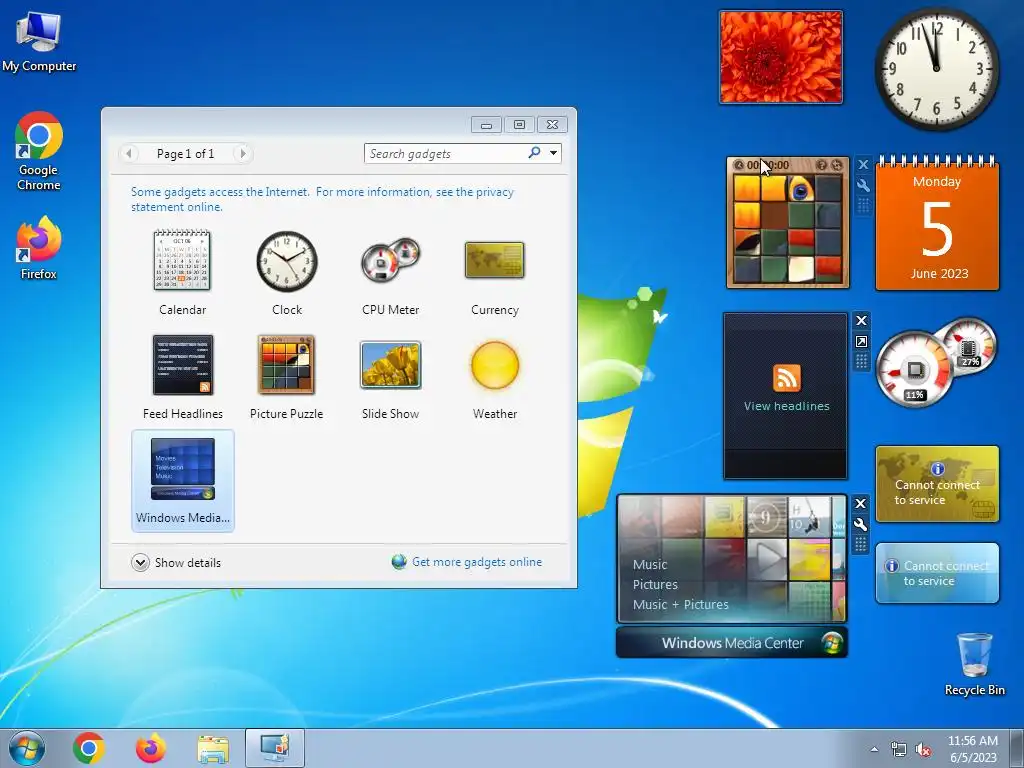Open the Windows Start button
Image resolution: width=1024 pixels, height=768 pixels.
[27, 748]
